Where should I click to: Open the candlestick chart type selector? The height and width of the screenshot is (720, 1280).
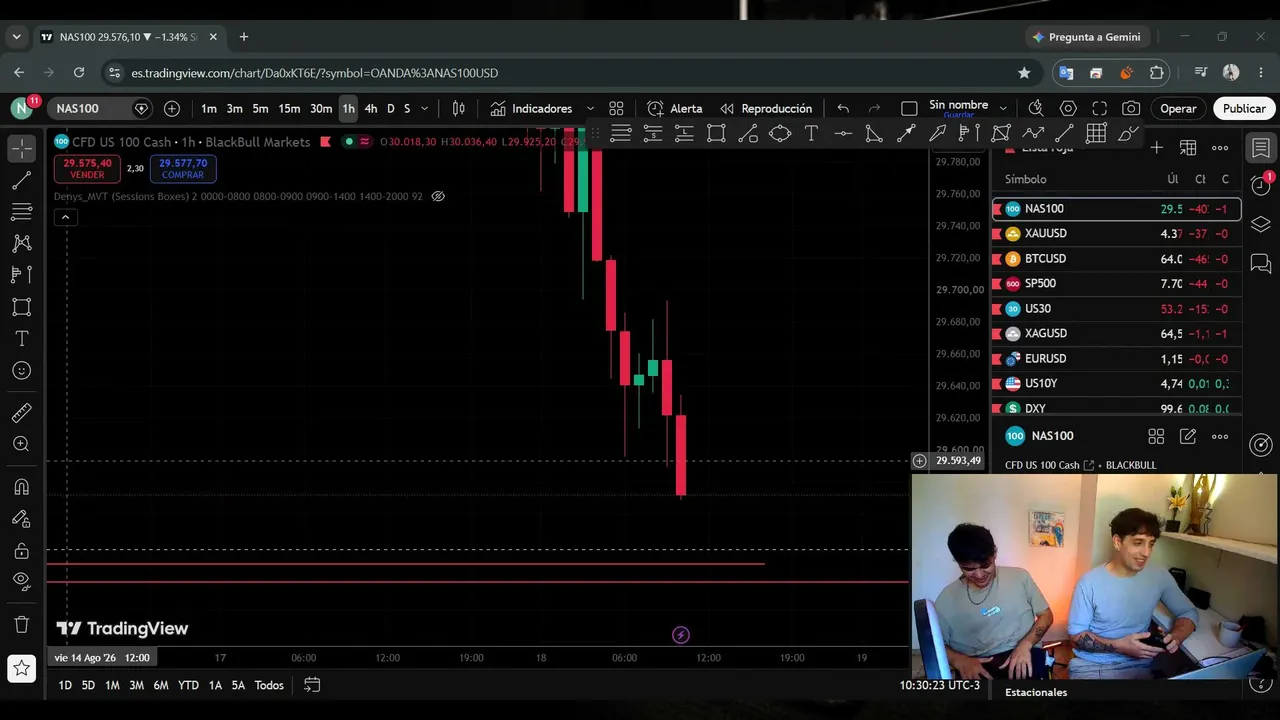tap(458, 108)
